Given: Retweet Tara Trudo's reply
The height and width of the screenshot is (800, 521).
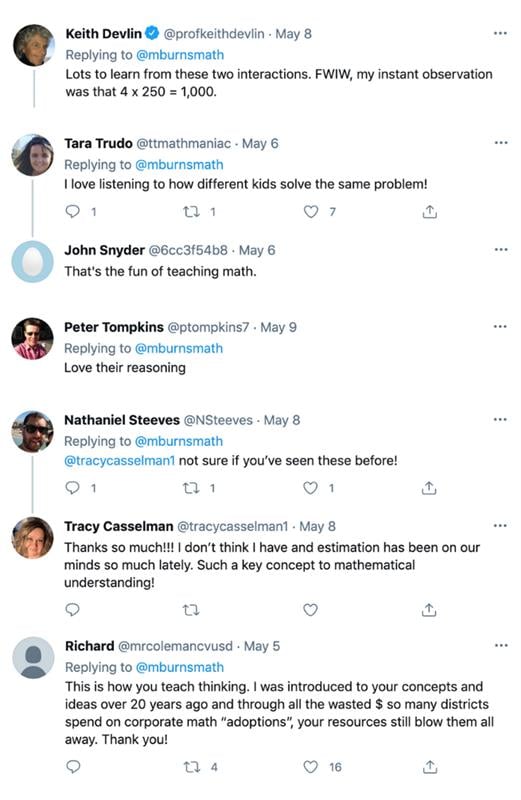Looking at the screenshot, I should 191,211.
